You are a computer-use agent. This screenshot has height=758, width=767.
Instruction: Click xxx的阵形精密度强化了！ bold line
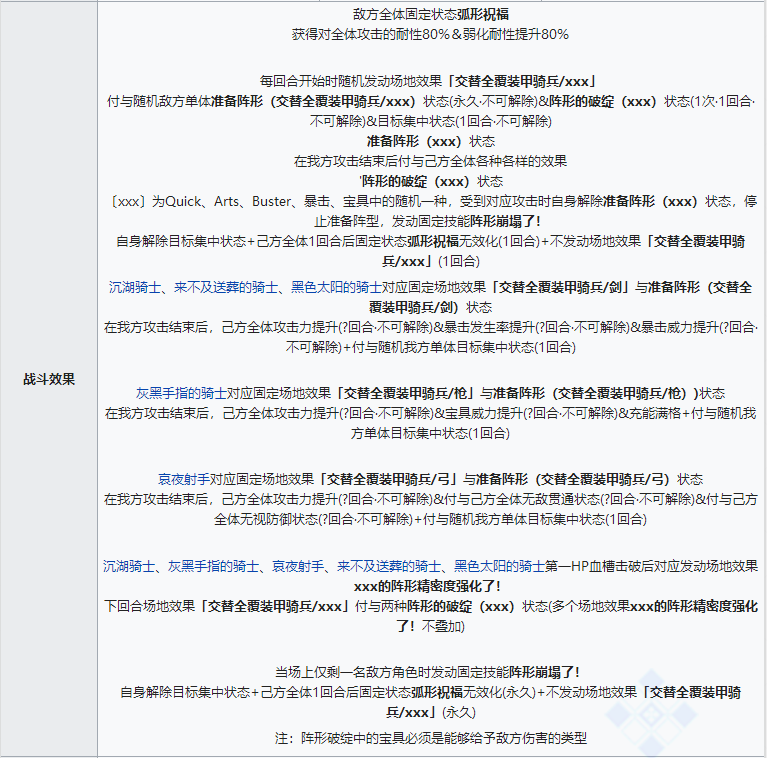[x=428, y=586]
